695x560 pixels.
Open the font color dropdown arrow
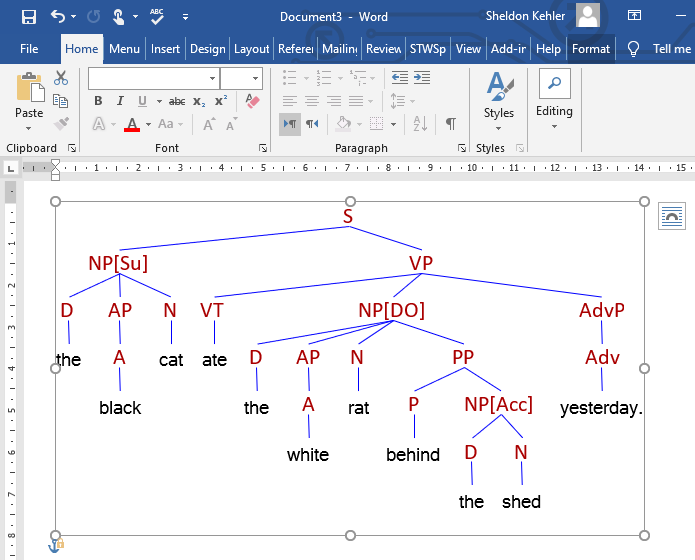tap(148, 124)
